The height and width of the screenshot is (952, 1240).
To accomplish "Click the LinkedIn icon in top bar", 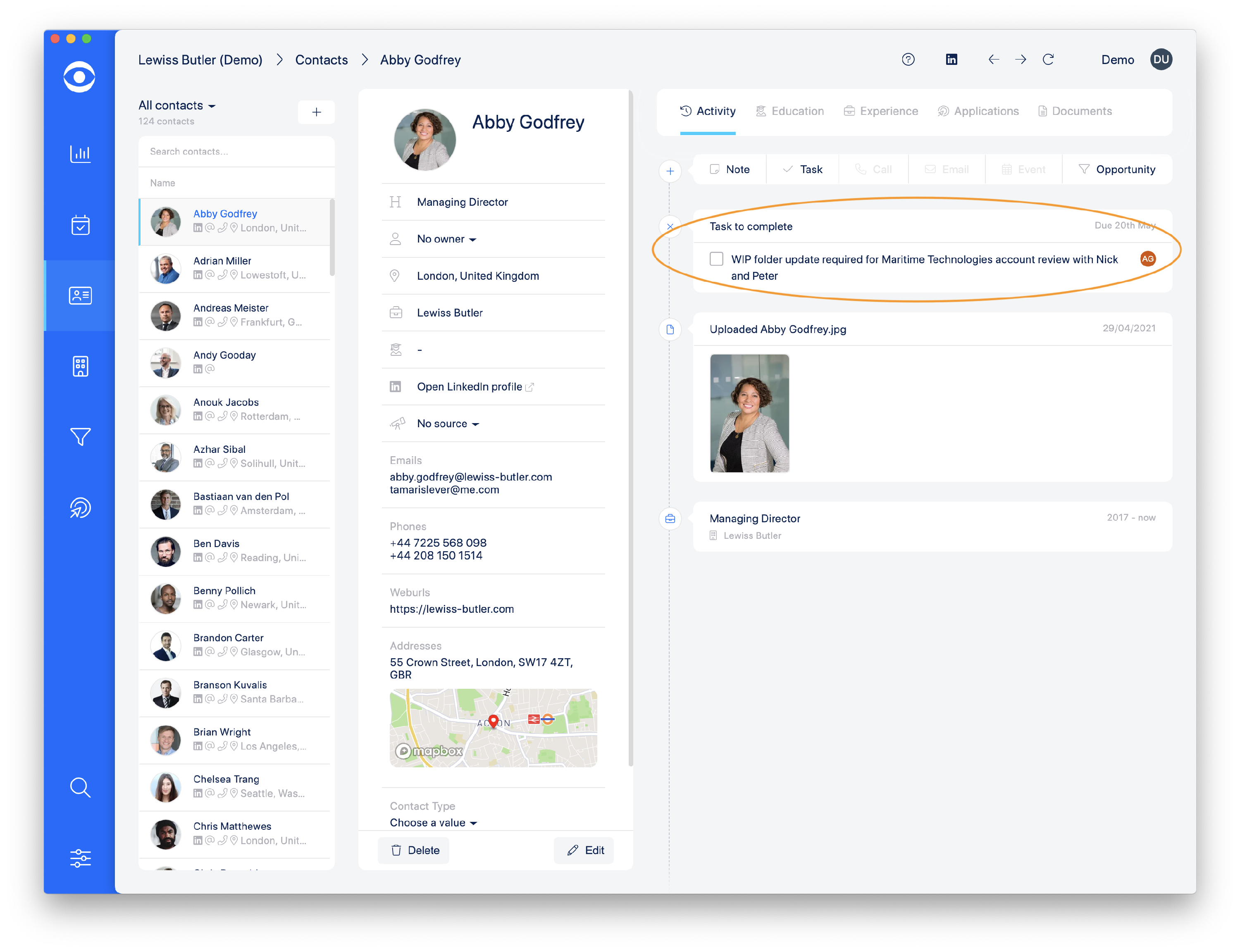I will (x=951, y=59).
